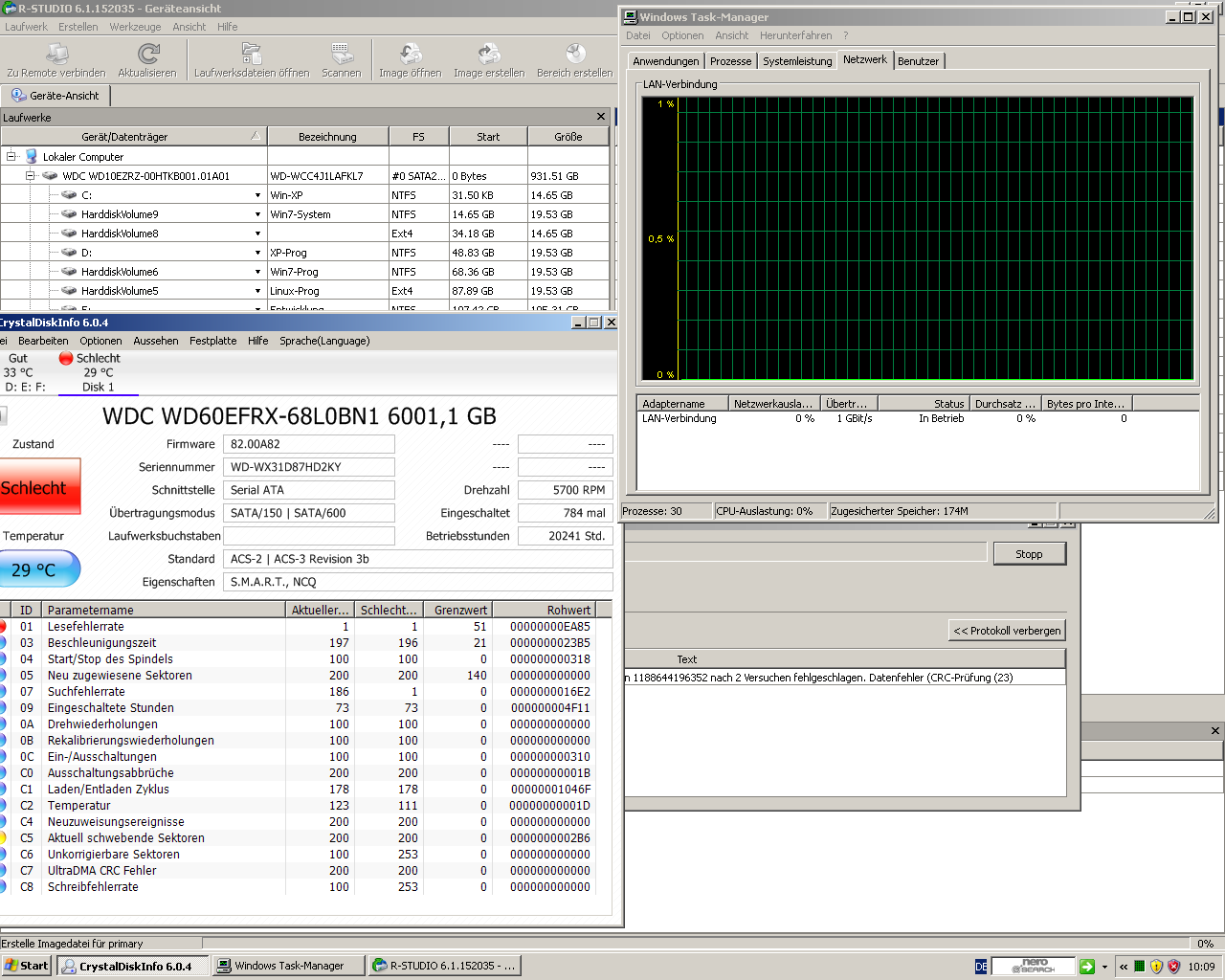The height and width of the screenshot is (980, 1225).
Task: Click the Lesefehlerrate red status indicator
Action: coord(2,626)
